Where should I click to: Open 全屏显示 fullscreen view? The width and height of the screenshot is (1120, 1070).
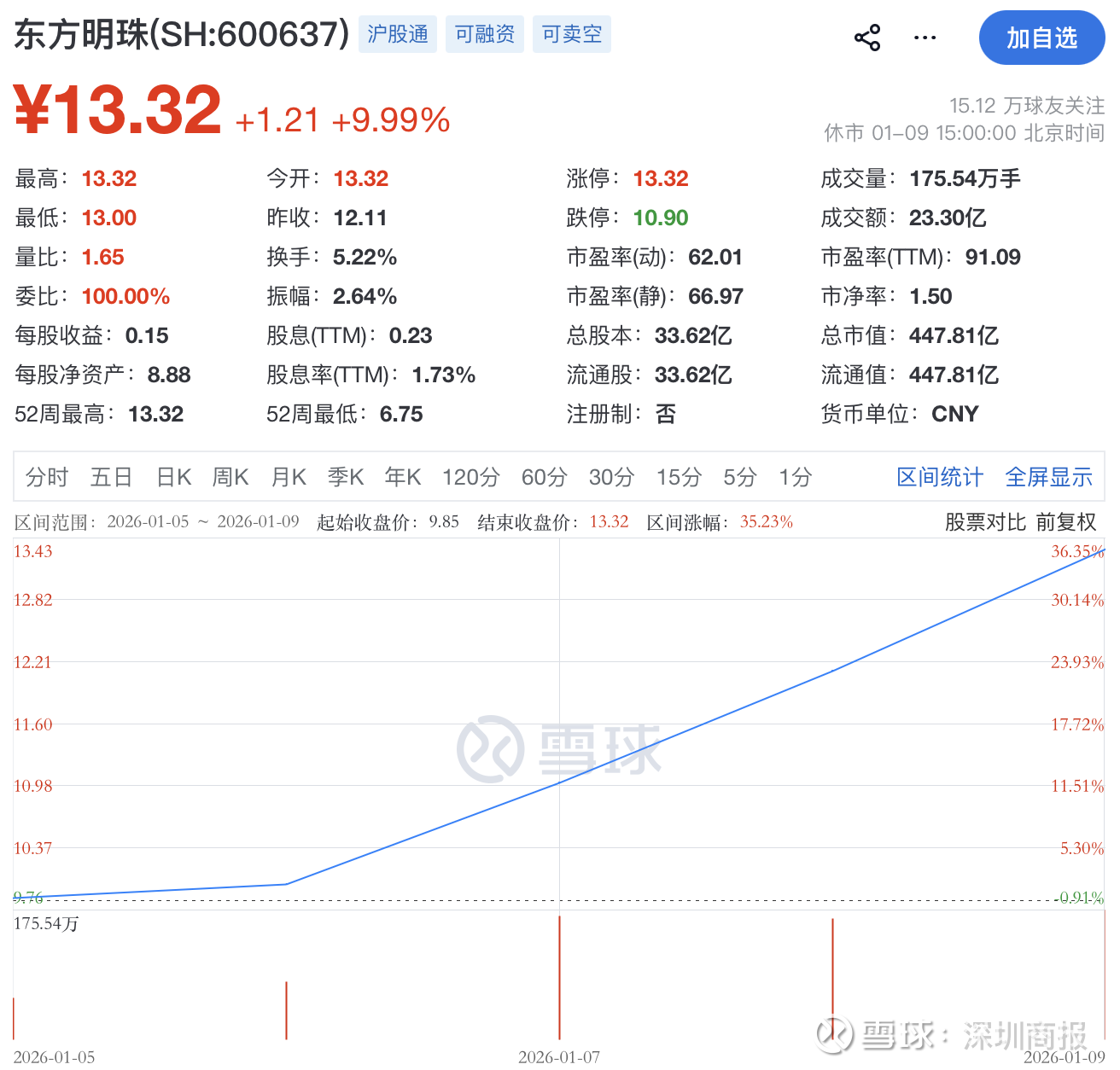[x=1049, y=477]
